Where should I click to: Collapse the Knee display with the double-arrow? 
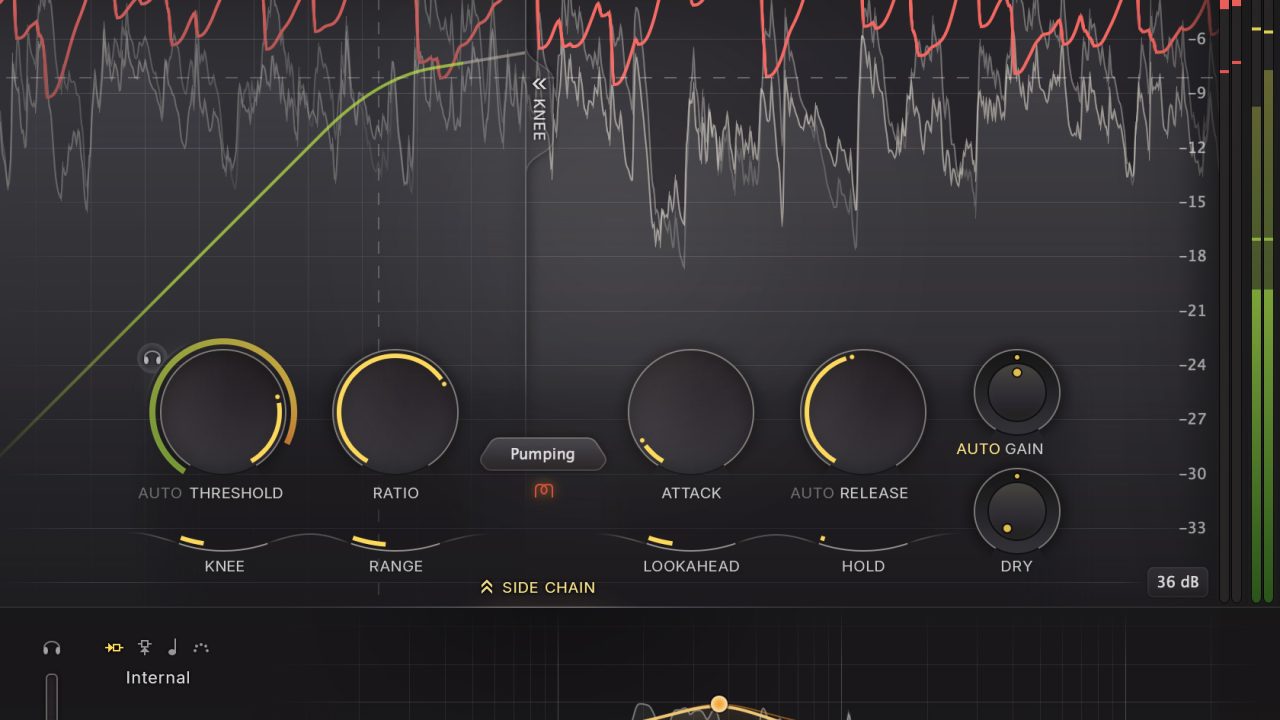point(538,84)
